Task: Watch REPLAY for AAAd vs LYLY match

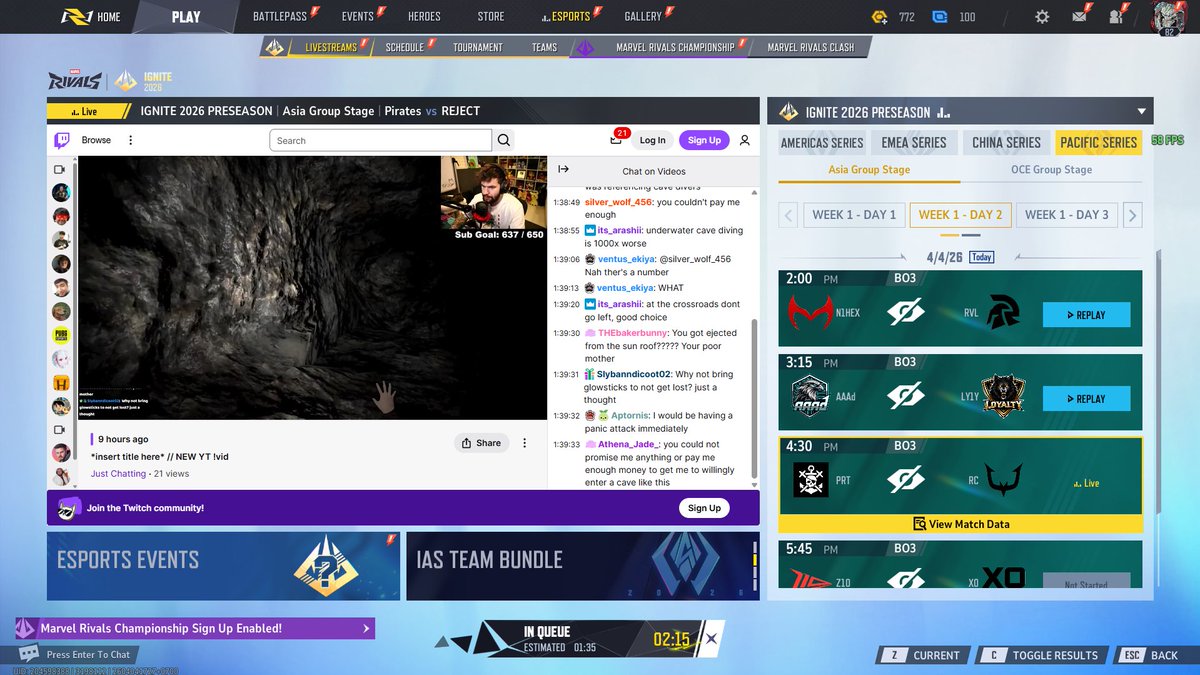Action: [1087, 399]
